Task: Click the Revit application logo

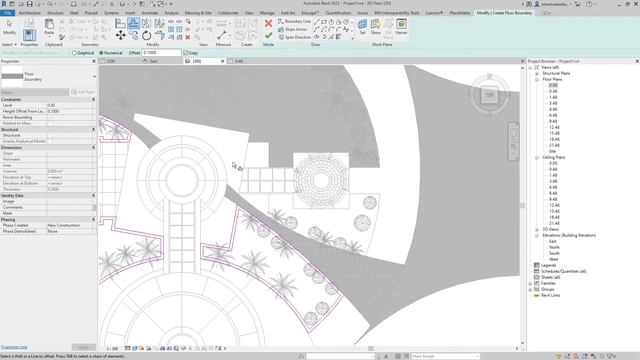Action: pos(4,4)
